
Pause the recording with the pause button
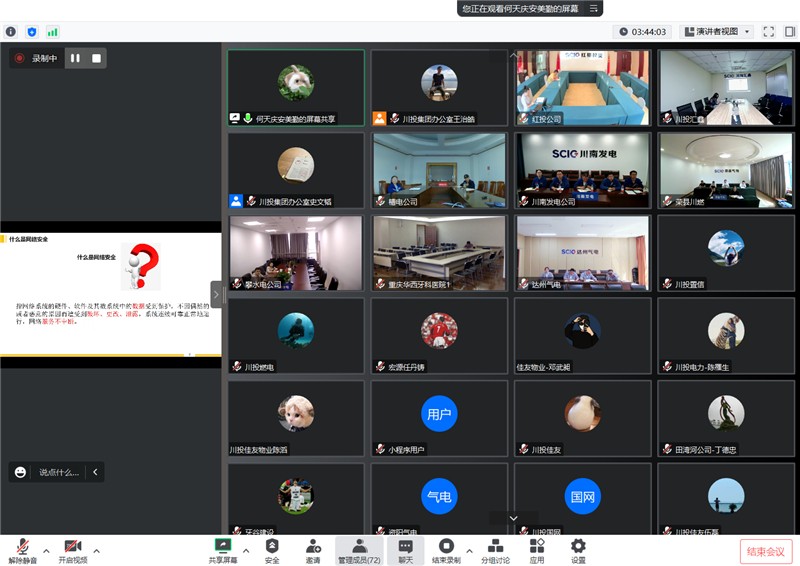pyautogui.click(x=75, y=58)
